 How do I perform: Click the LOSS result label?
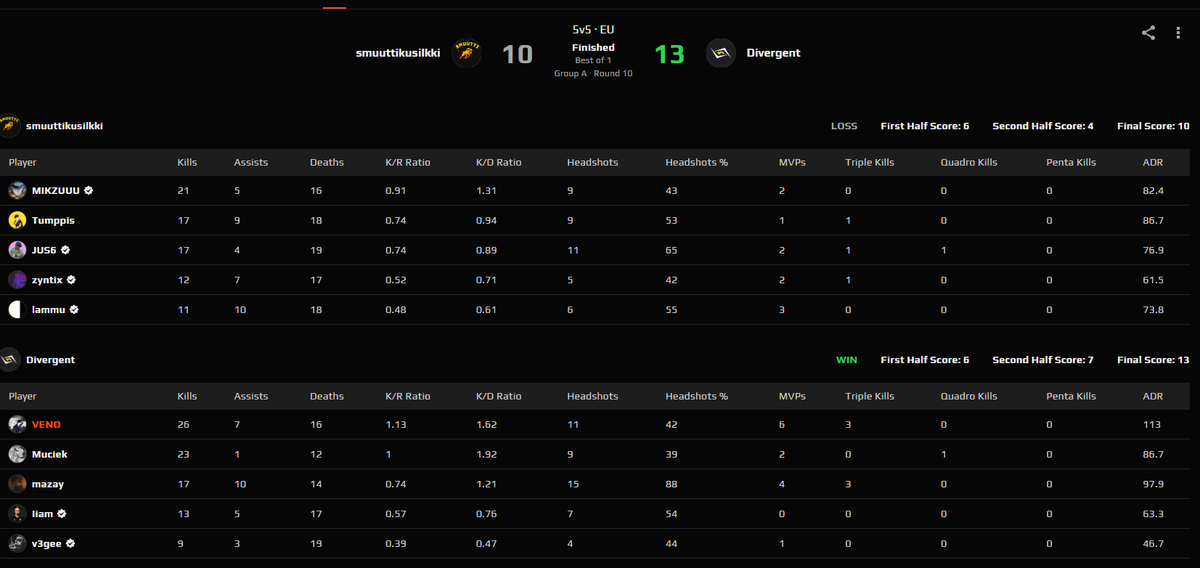[x=844, y=126]
